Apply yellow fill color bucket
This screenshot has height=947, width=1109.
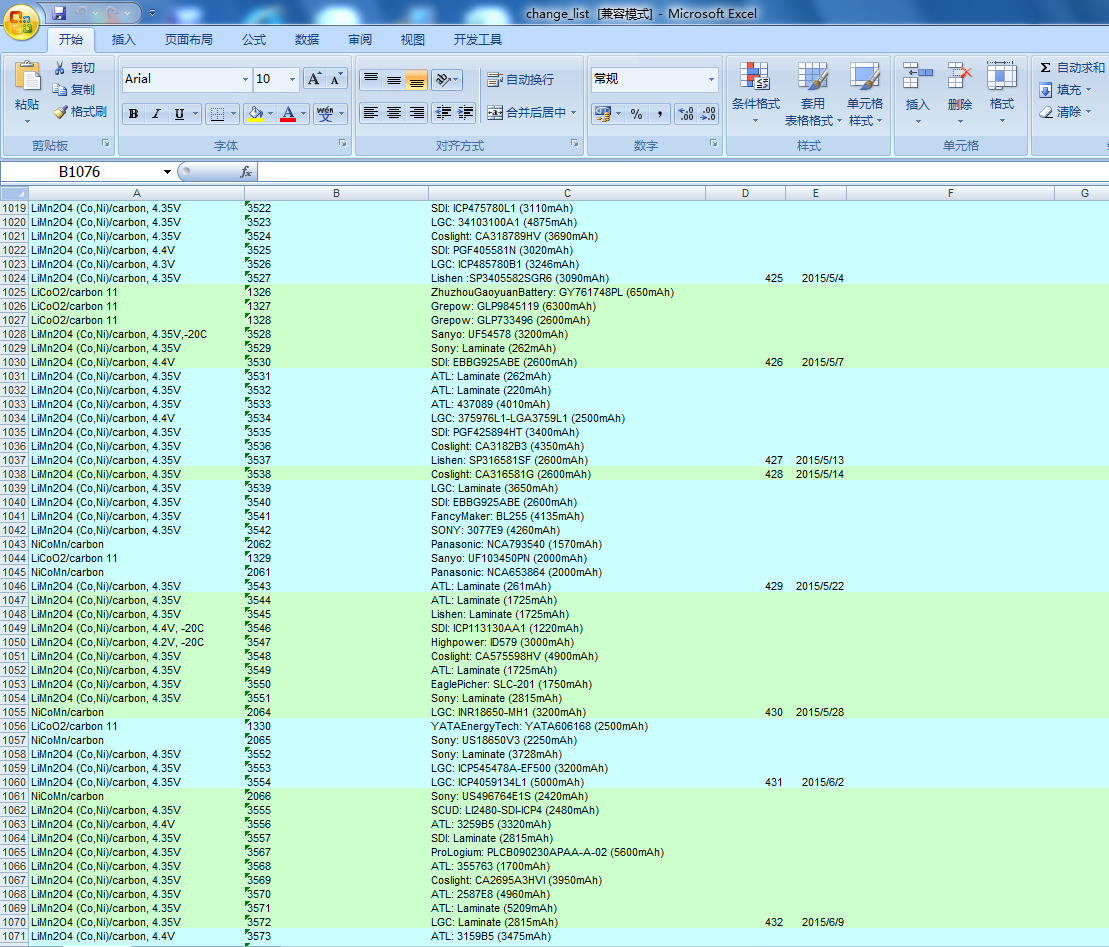click(255, 113)
